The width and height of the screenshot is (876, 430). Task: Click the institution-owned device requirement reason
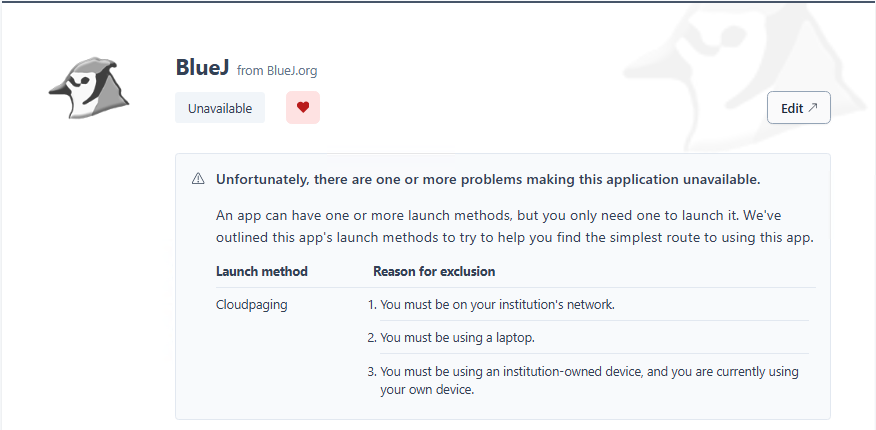(x=589, y=372)
